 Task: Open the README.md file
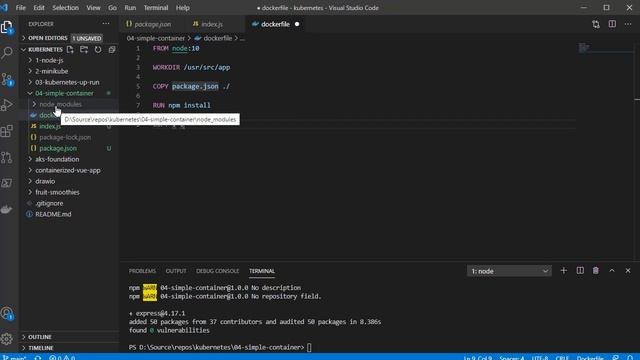pos(53,214)
